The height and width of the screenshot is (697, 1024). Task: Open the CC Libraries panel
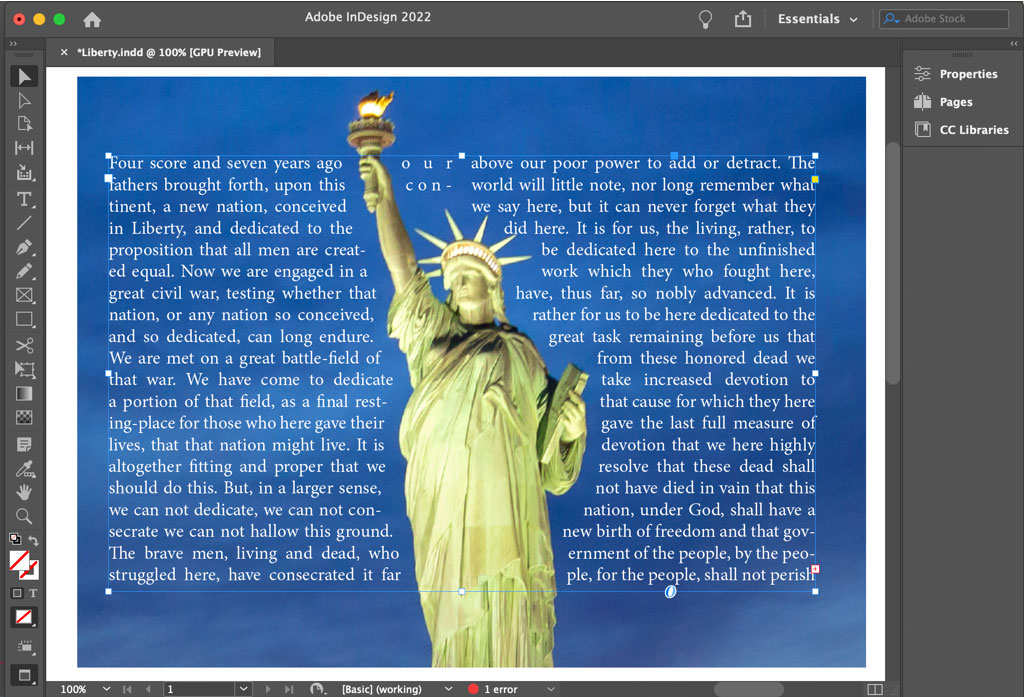962,130
